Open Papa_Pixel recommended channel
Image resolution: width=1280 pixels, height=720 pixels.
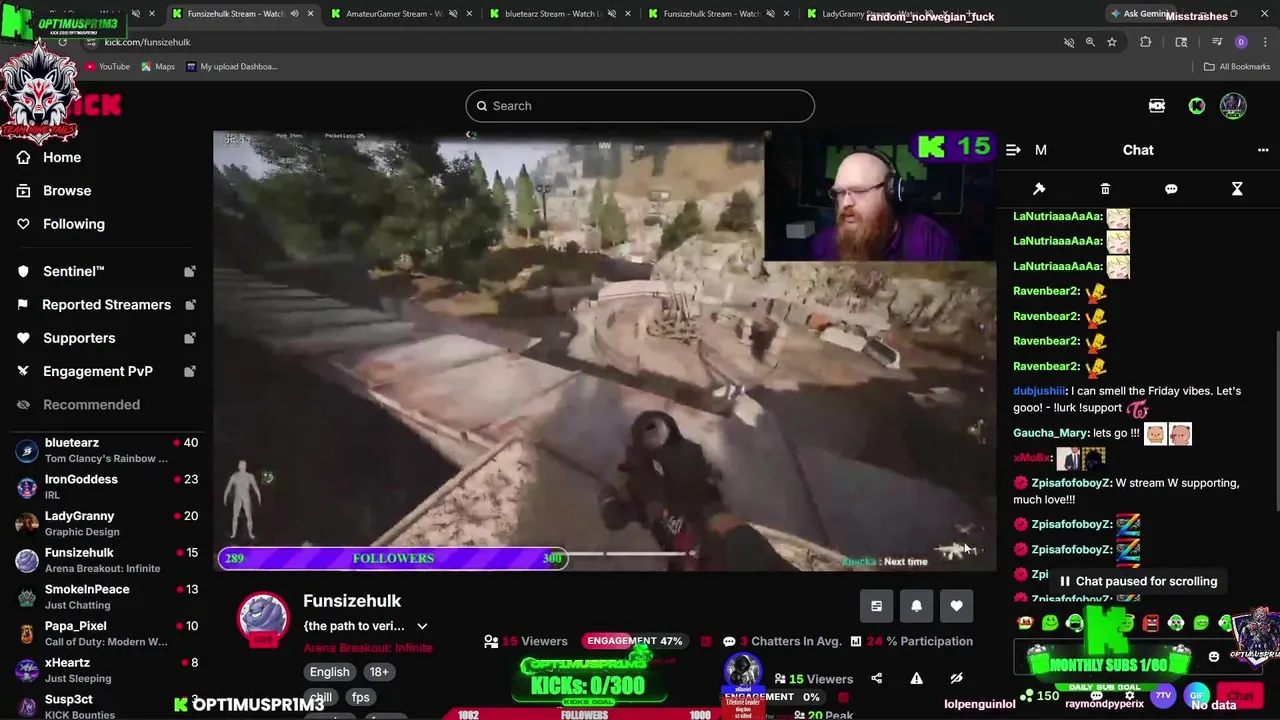[x=106, y=634]
